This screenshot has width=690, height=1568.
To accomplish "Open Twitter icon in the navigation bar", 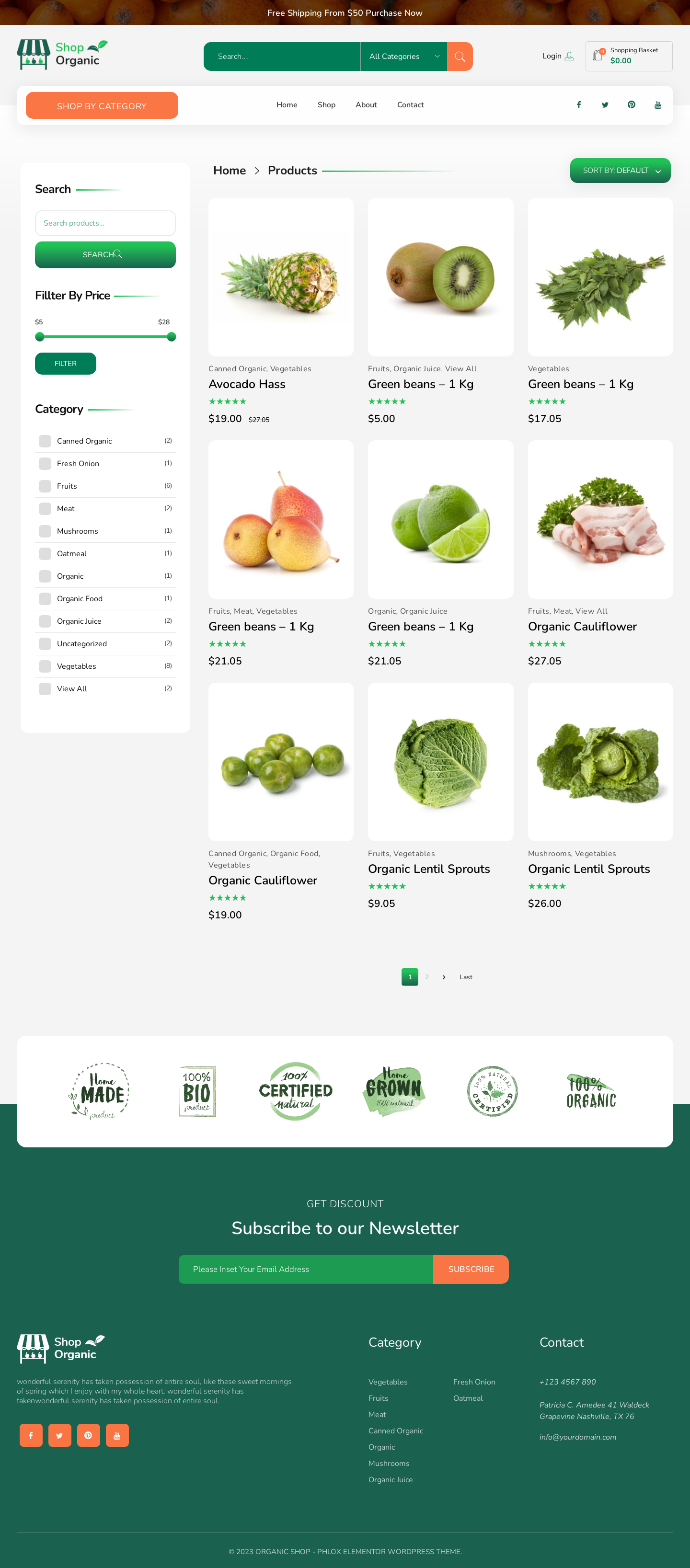I will [x=605, y=105].
